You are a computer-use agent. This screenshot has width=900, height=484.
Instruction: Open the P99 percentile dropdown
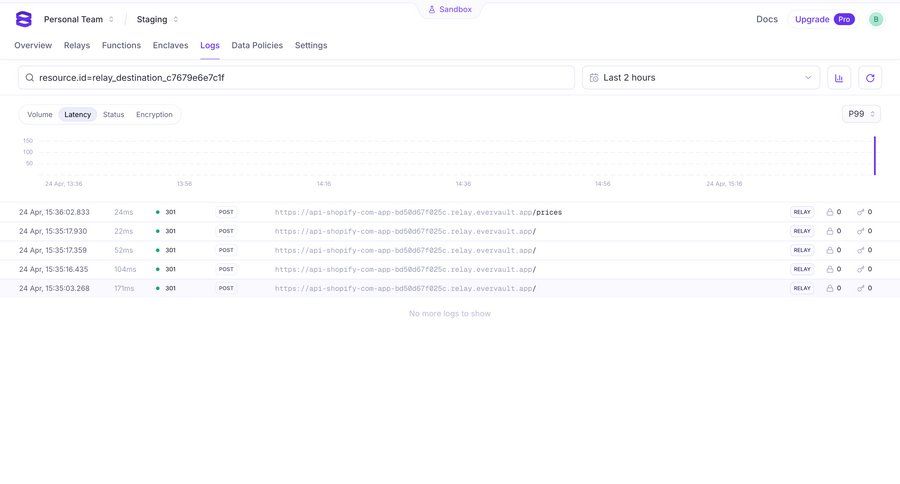click(x=861, y=114)
